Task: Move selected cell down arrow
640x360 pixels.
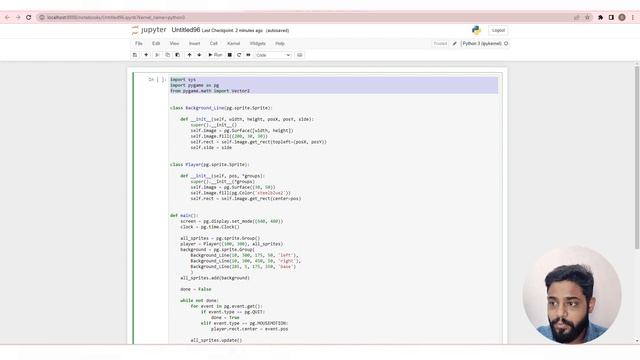Action: [x=199, y=55]
